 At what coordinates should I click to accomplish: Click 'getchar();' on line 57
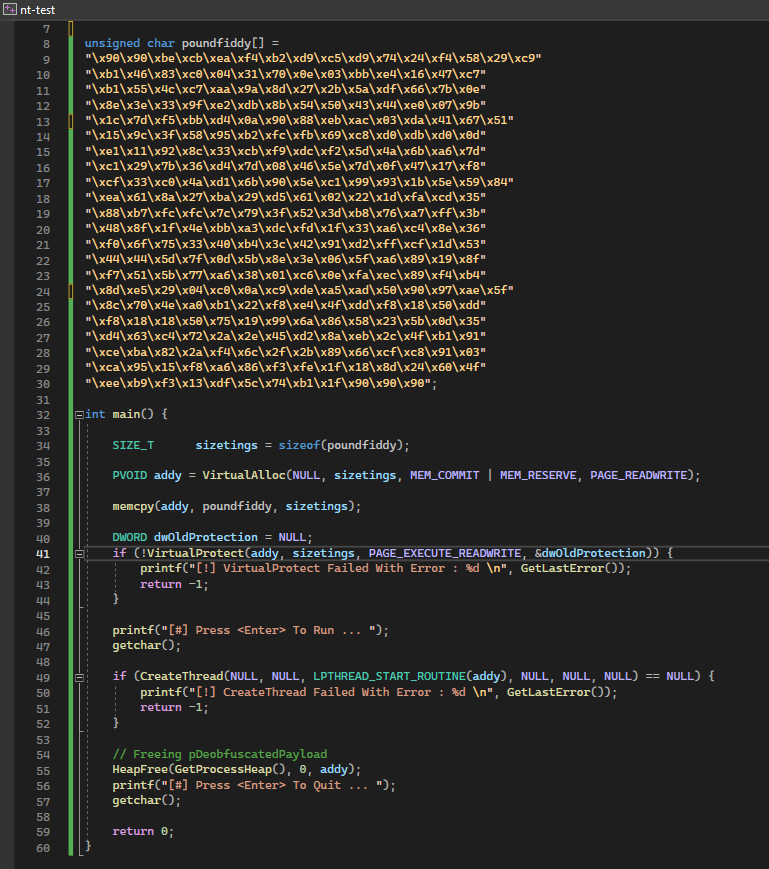click(x=147, y=800)
